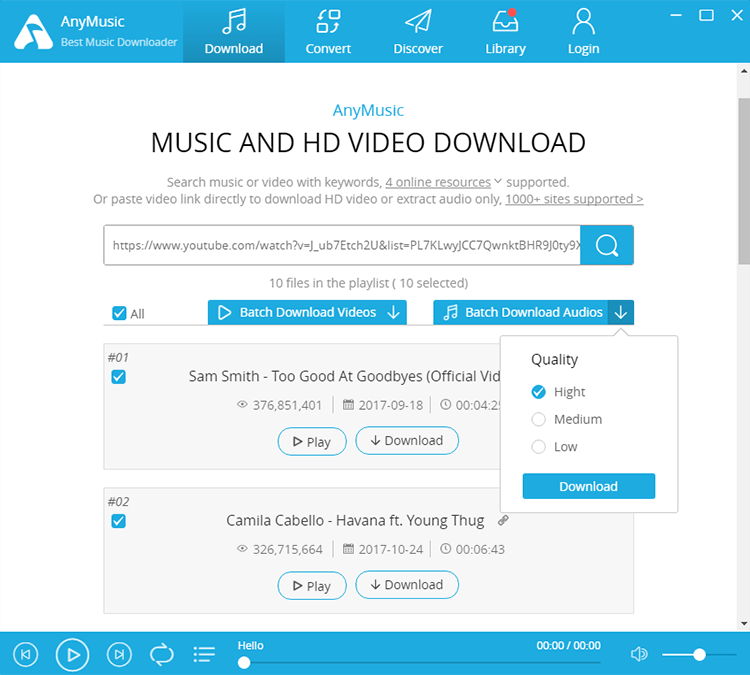Click the AnyMusic logo icon
The image size is (750, 675).
pyautogui.click(x=33, y=32)
